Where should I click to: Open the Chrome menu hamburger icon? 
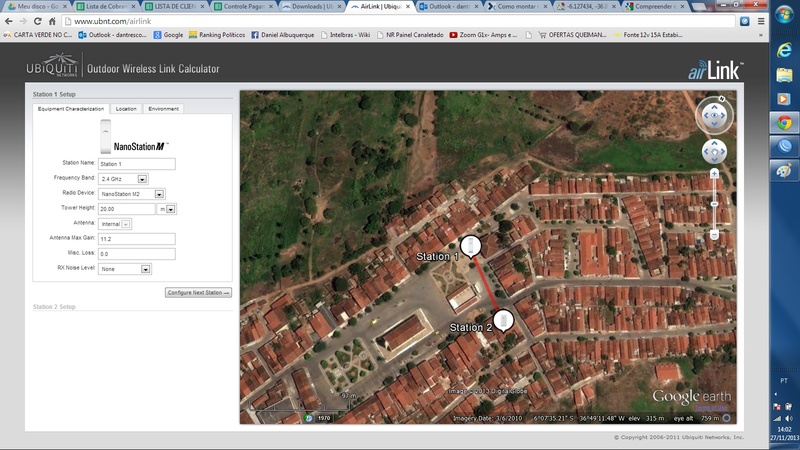pyautogui.click(x=761, y=21)
